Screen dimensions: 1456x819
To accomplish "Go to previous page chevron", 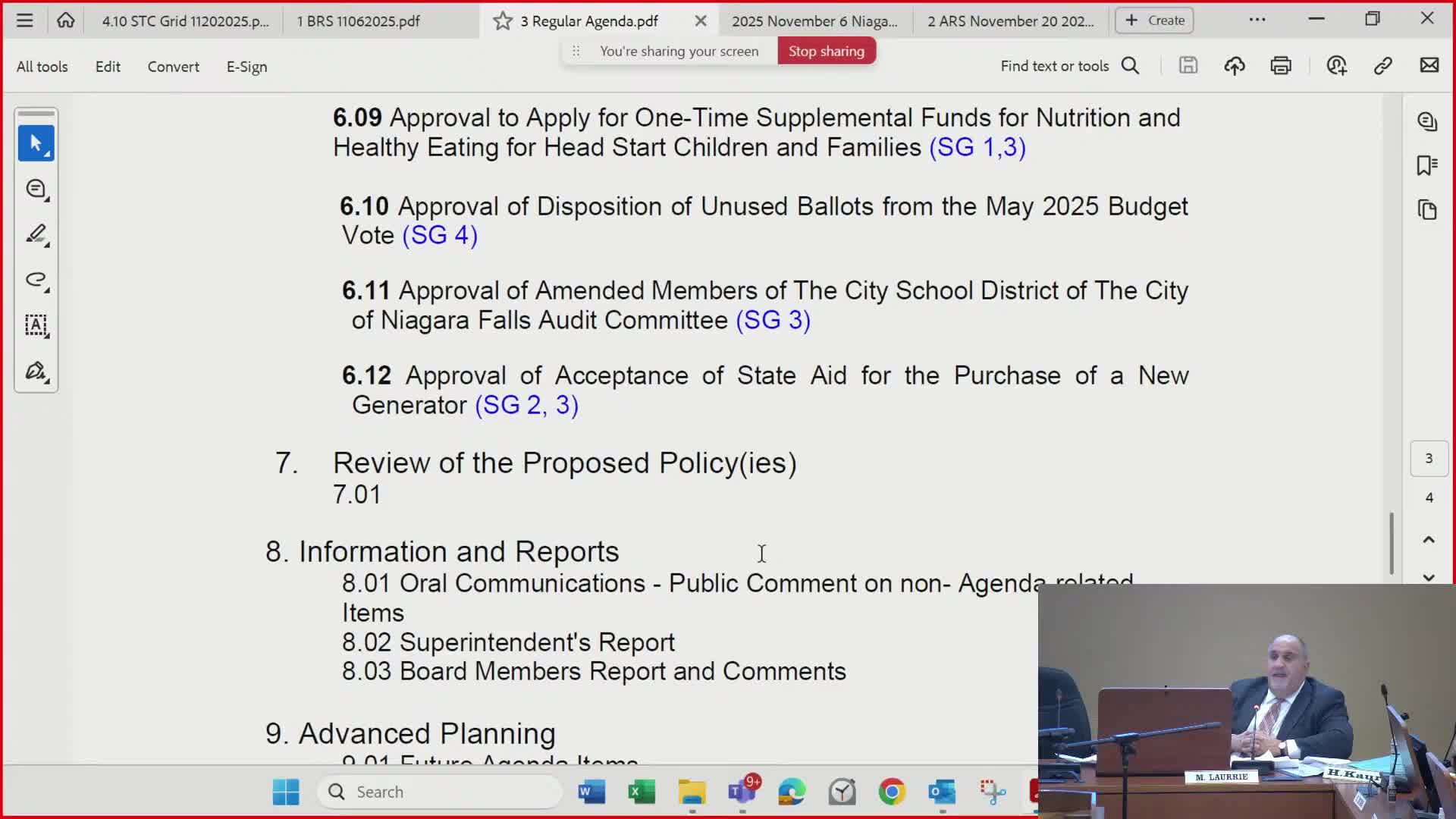I will [x=1429, y=540].
